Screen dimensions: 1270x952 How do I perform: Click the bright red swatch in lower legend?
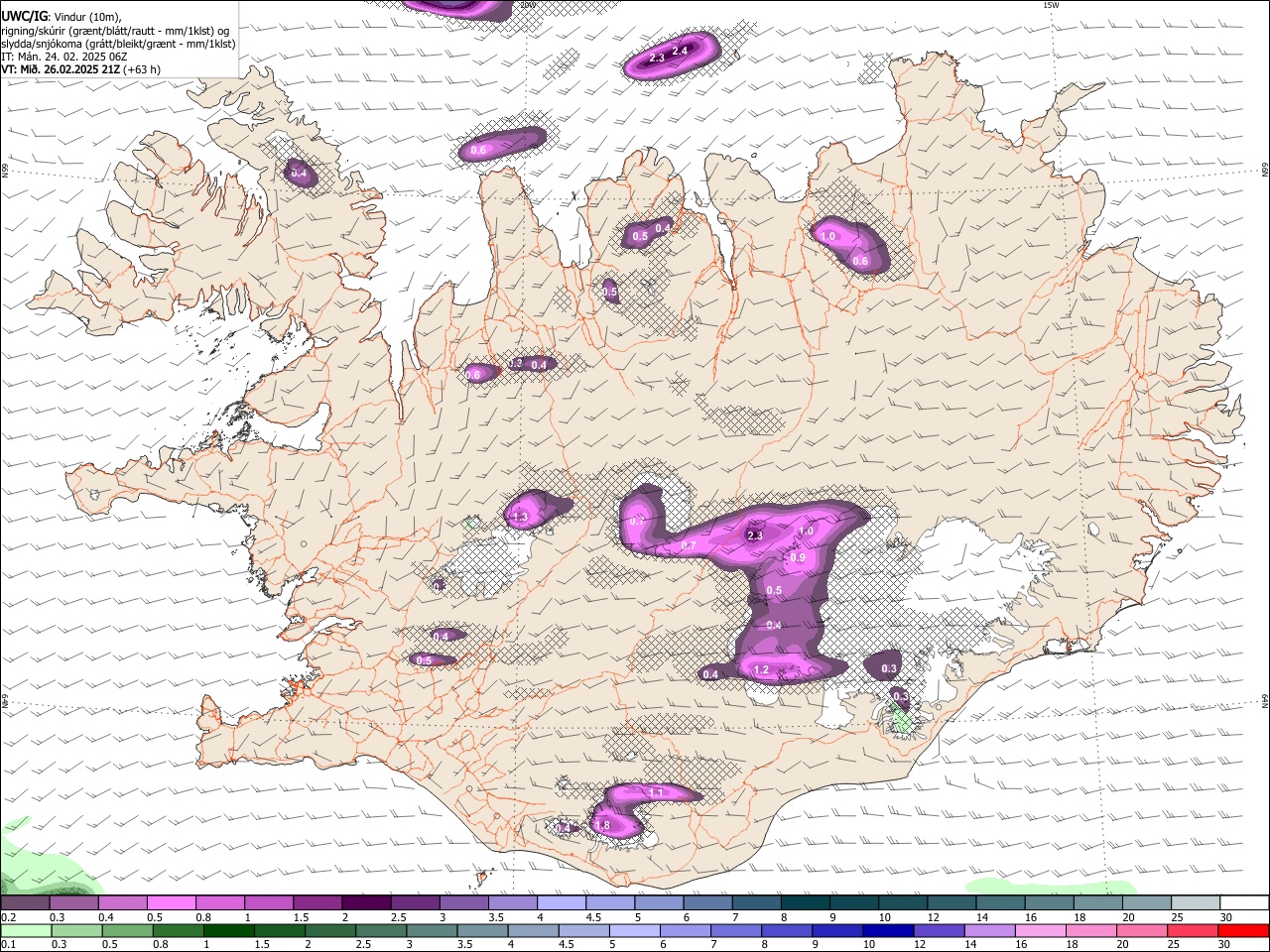tap(1244, 931)
